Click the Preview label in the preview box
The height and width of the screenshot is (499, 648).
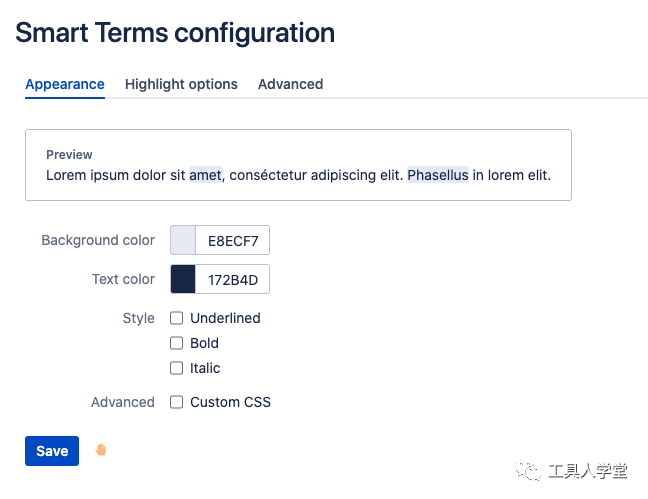coord(69,155)
